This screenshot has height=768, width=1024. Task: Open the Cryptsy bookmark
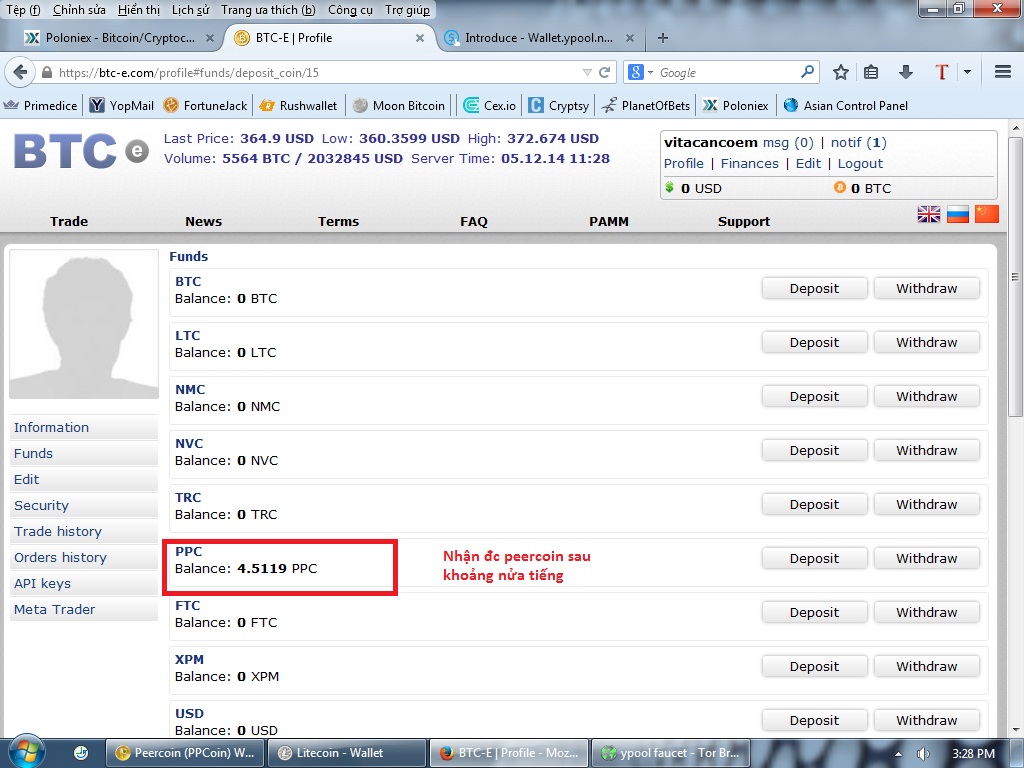click(559, 105)
